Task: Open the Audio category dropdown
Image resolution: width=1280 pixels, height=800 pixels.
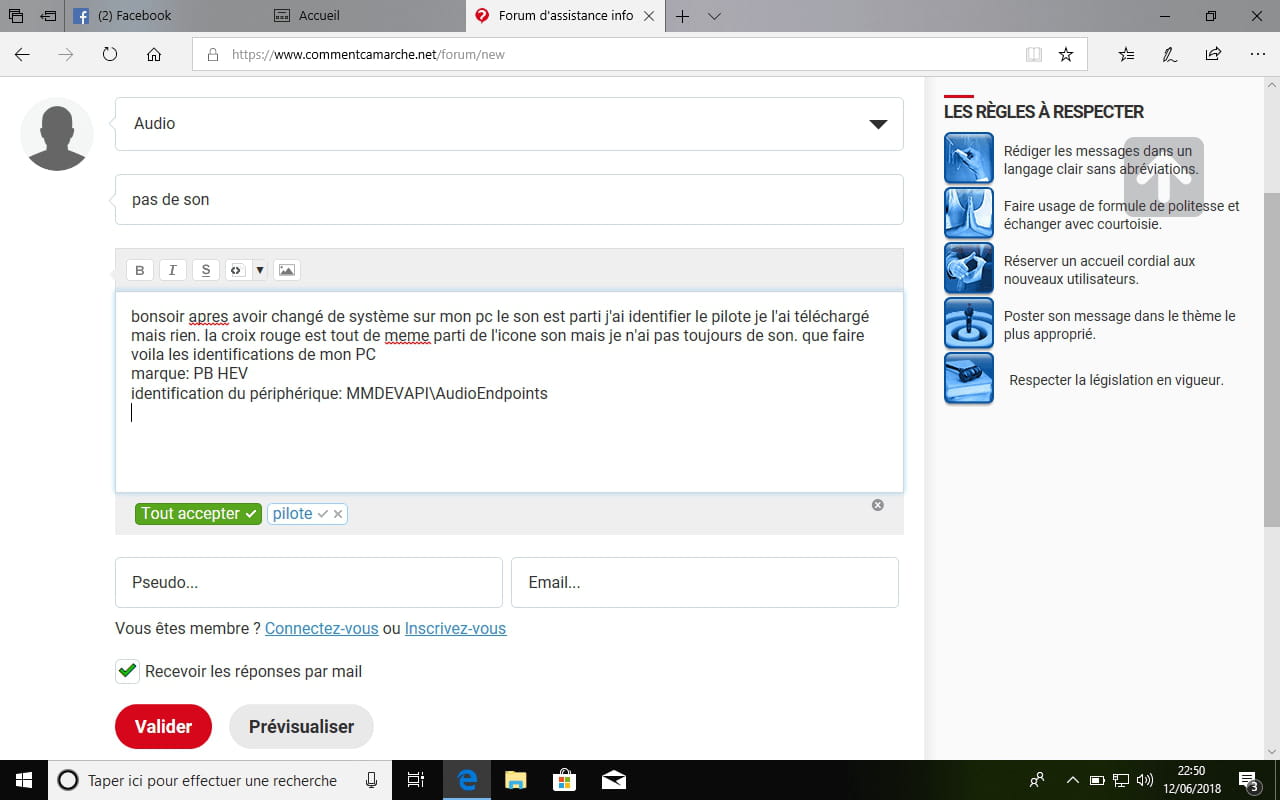Action: [877, 123]
